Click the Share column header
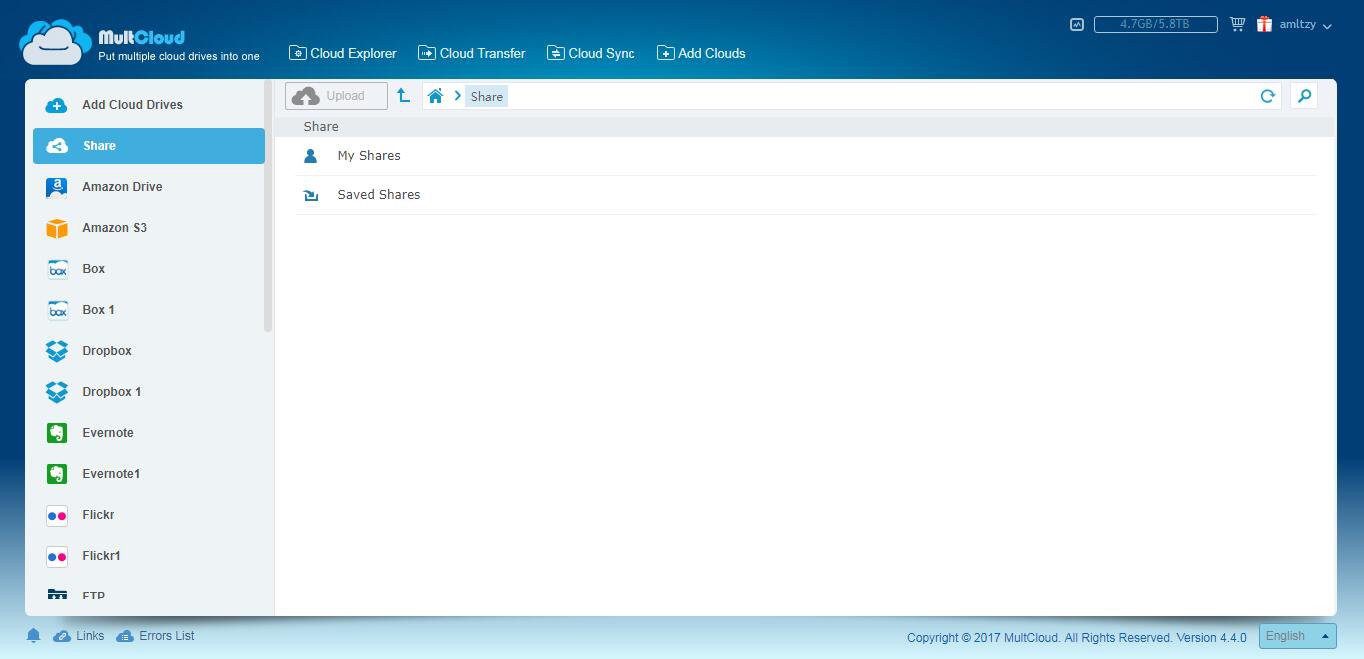This screenshot has width=1364, height=659. pos(321,127)
